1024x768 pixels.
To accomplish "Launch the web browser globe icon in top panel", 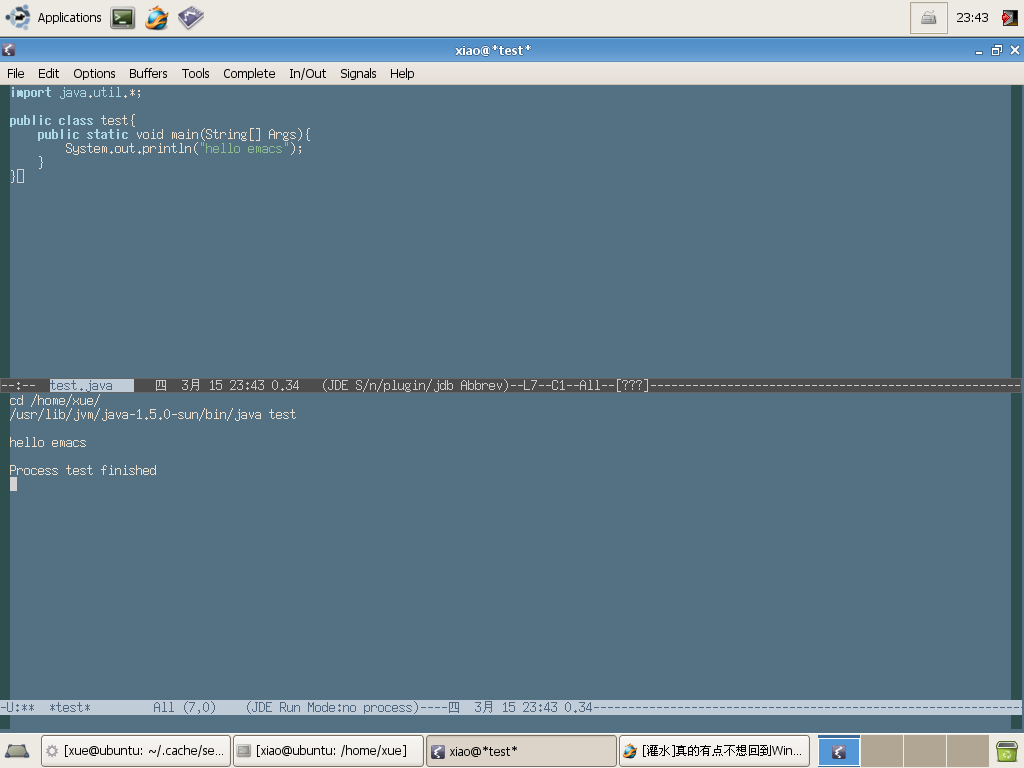I will click(x=157, y=18).
